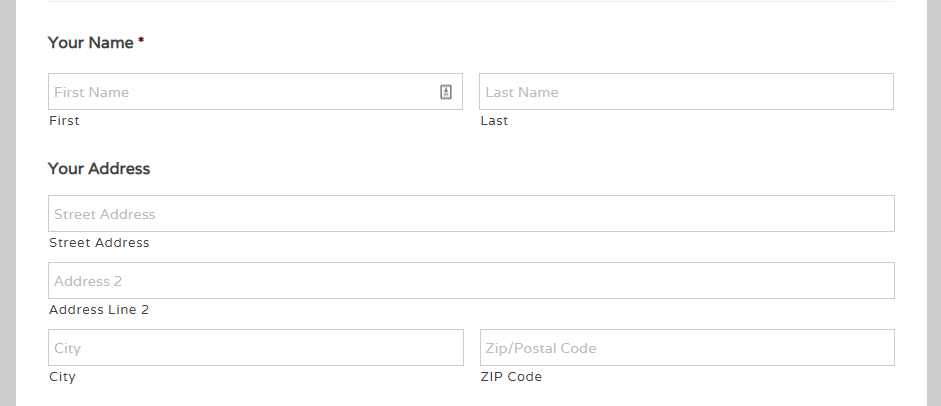Screen dimensions: 941x406
Task: Click the "ZIP Code" sub-label
Action: click(511, 377)
